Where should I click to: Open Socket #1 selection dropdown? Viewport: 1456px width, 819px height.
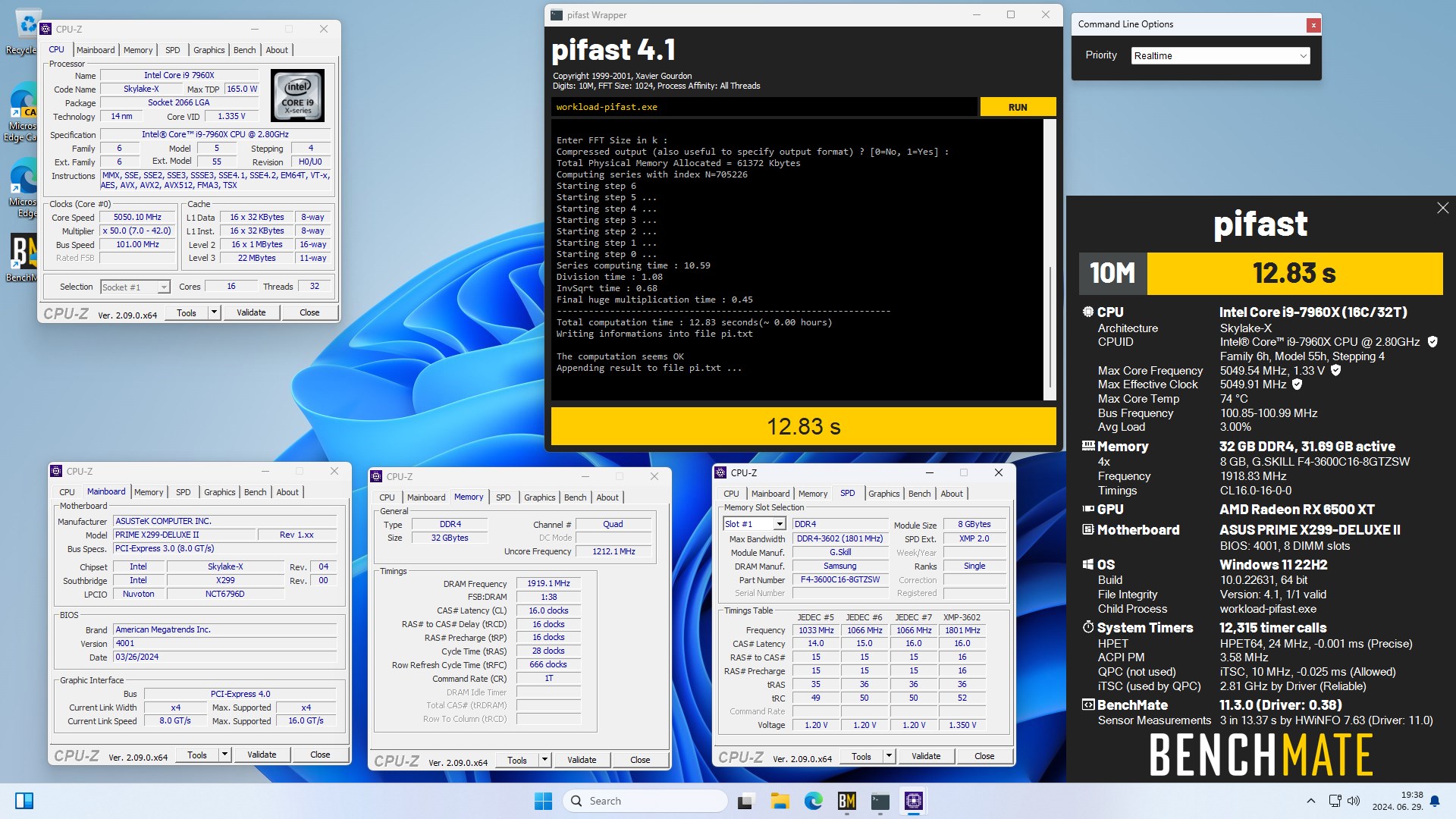[135, 287]
